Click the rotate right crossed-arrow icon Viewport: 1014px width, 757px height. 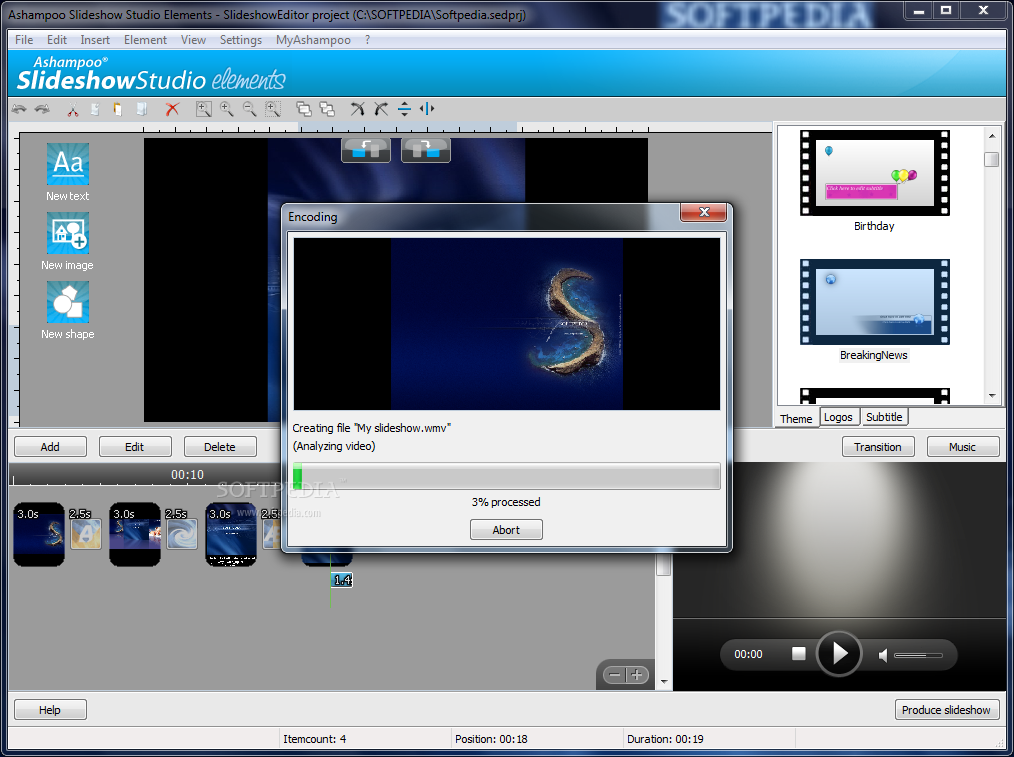(x=381, y=109)
